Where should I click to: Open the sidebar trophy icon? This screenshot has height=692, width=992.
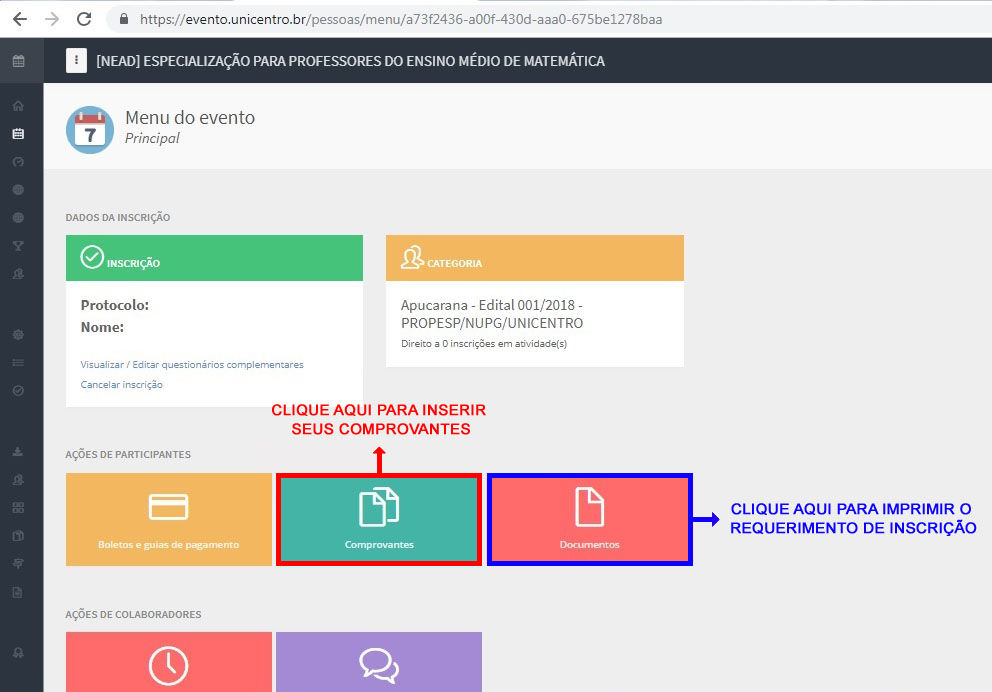point(18,245)
